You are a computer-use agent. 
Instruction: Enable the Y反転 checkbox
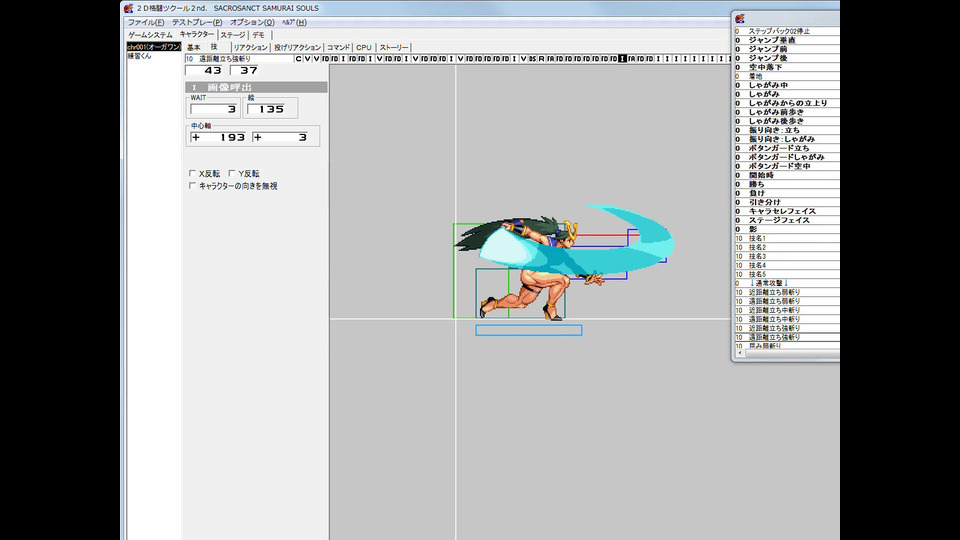[232, 173]
